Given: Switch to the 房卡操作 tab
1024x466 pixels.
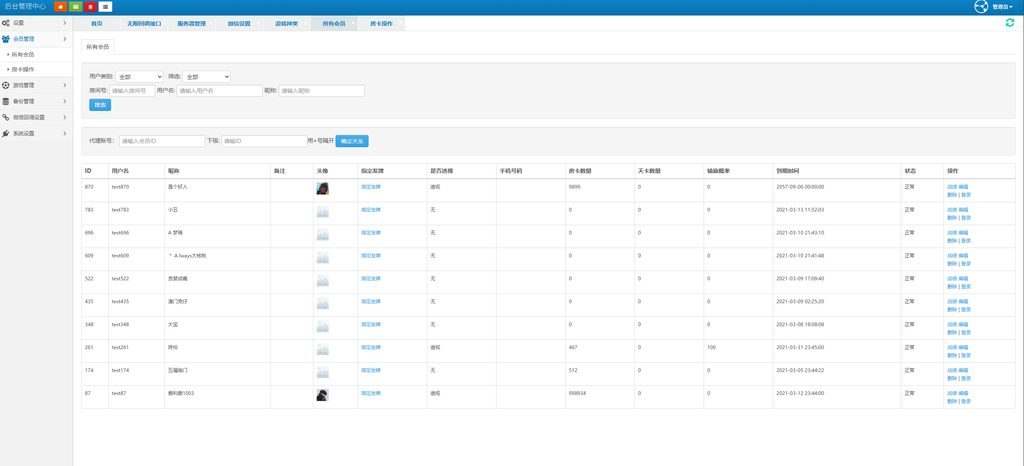Looking at the screenshot, I should point(381,23).
